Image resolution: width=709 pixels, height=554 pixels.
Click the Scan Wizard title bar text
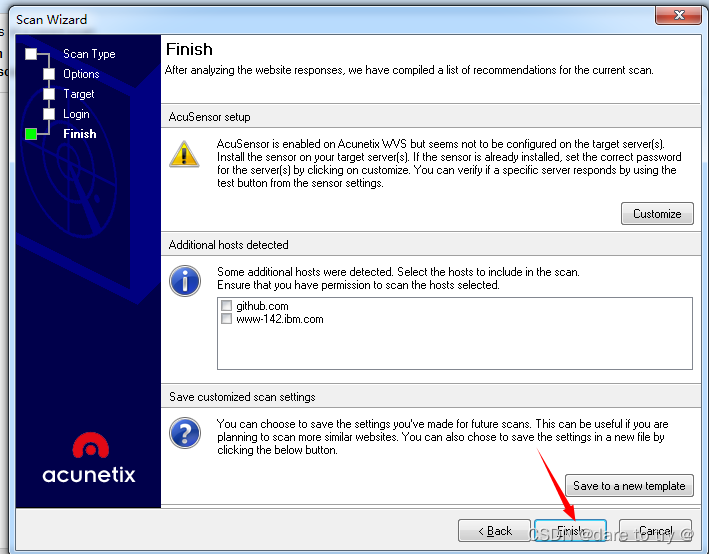(x=52, y=19)
